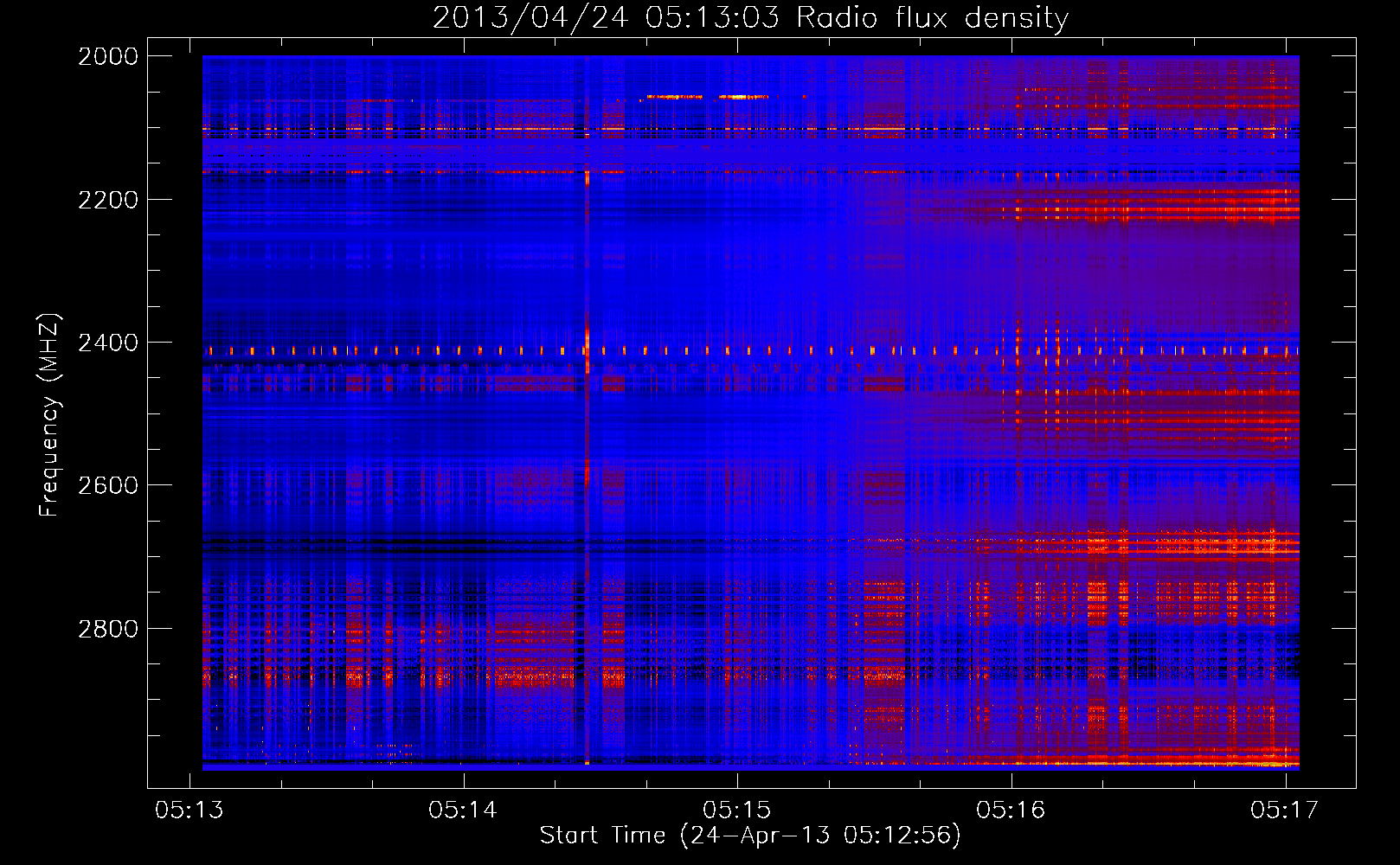Click the "Frequency (MHZ)" vertical axis title
The width and height of the screenshot is (1400, 865).
50,415
